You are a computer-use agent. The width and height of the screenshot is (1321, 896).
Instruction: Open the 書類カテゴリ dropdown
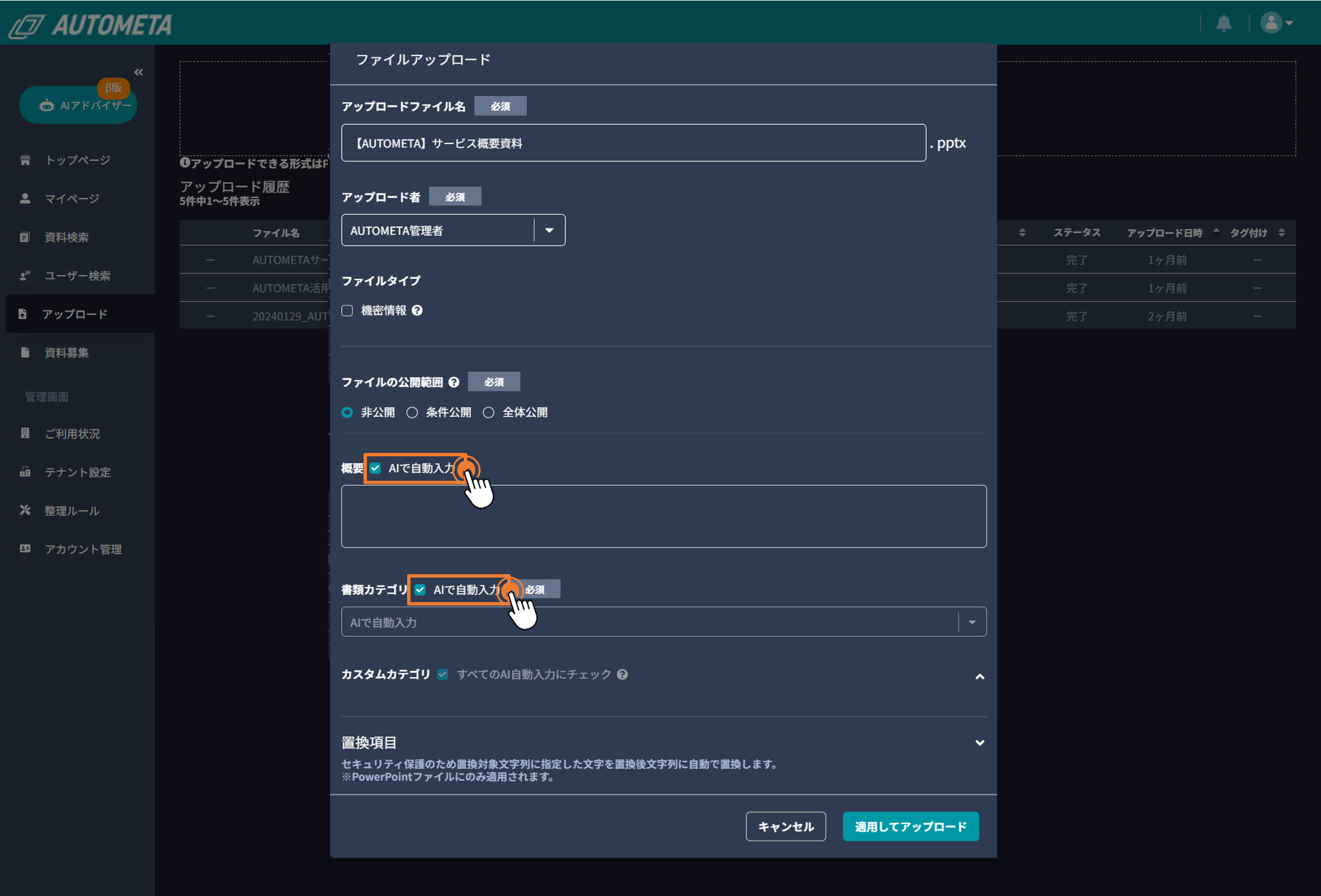tap(663, 622)
